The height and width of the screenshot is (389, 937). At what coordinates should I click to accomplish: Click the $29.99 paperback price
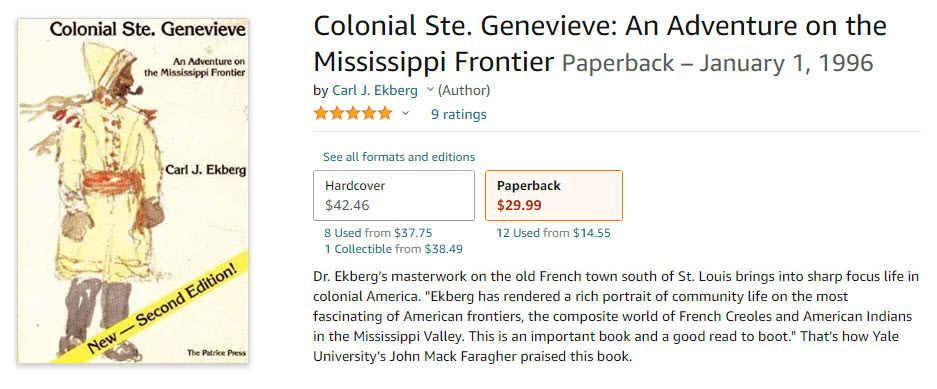pos(519,206)
